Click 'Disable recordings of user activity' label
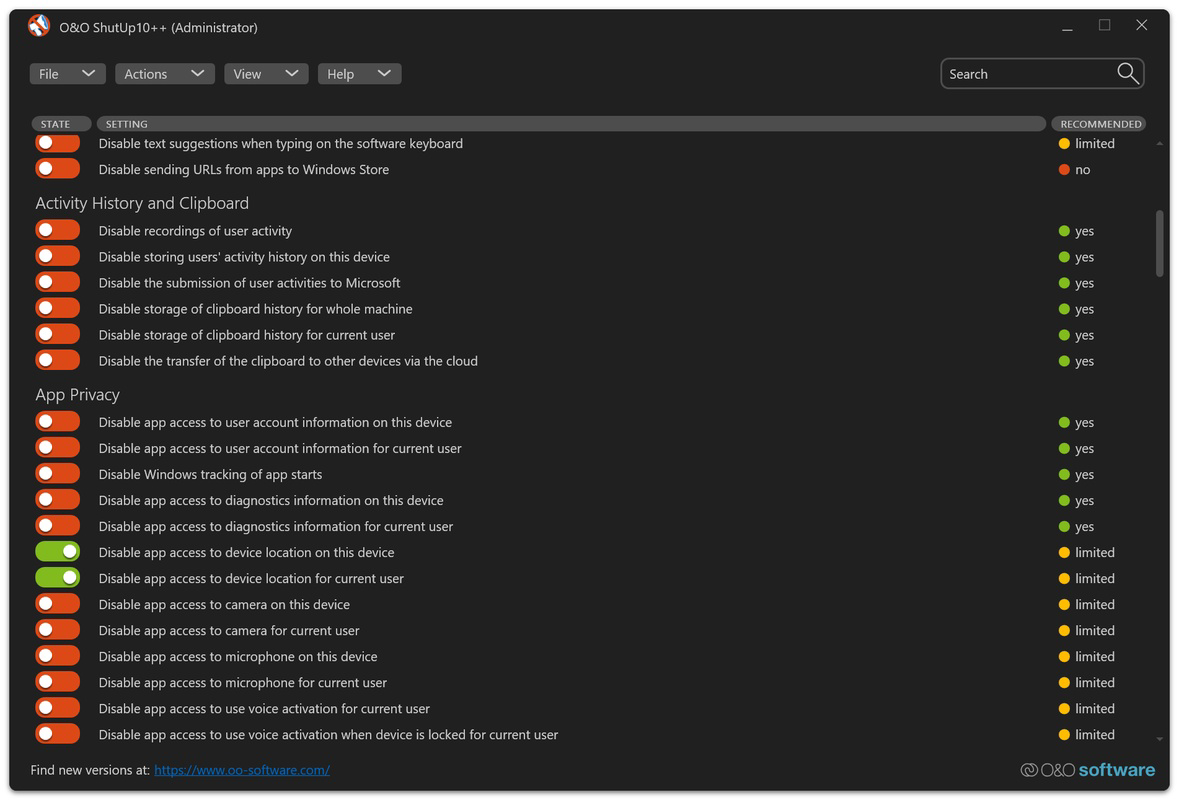The height and width of the screenshot is (800, 1179). coord(195,231)
